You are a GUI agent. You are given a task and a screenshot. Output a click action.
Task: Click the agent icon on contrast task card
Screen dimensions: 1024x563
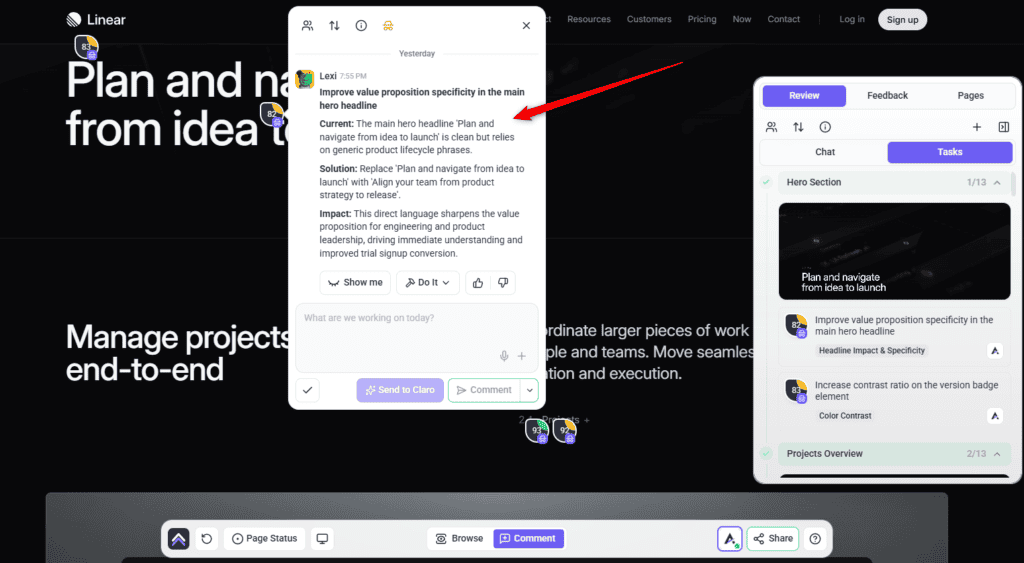(x=995, y=415)
